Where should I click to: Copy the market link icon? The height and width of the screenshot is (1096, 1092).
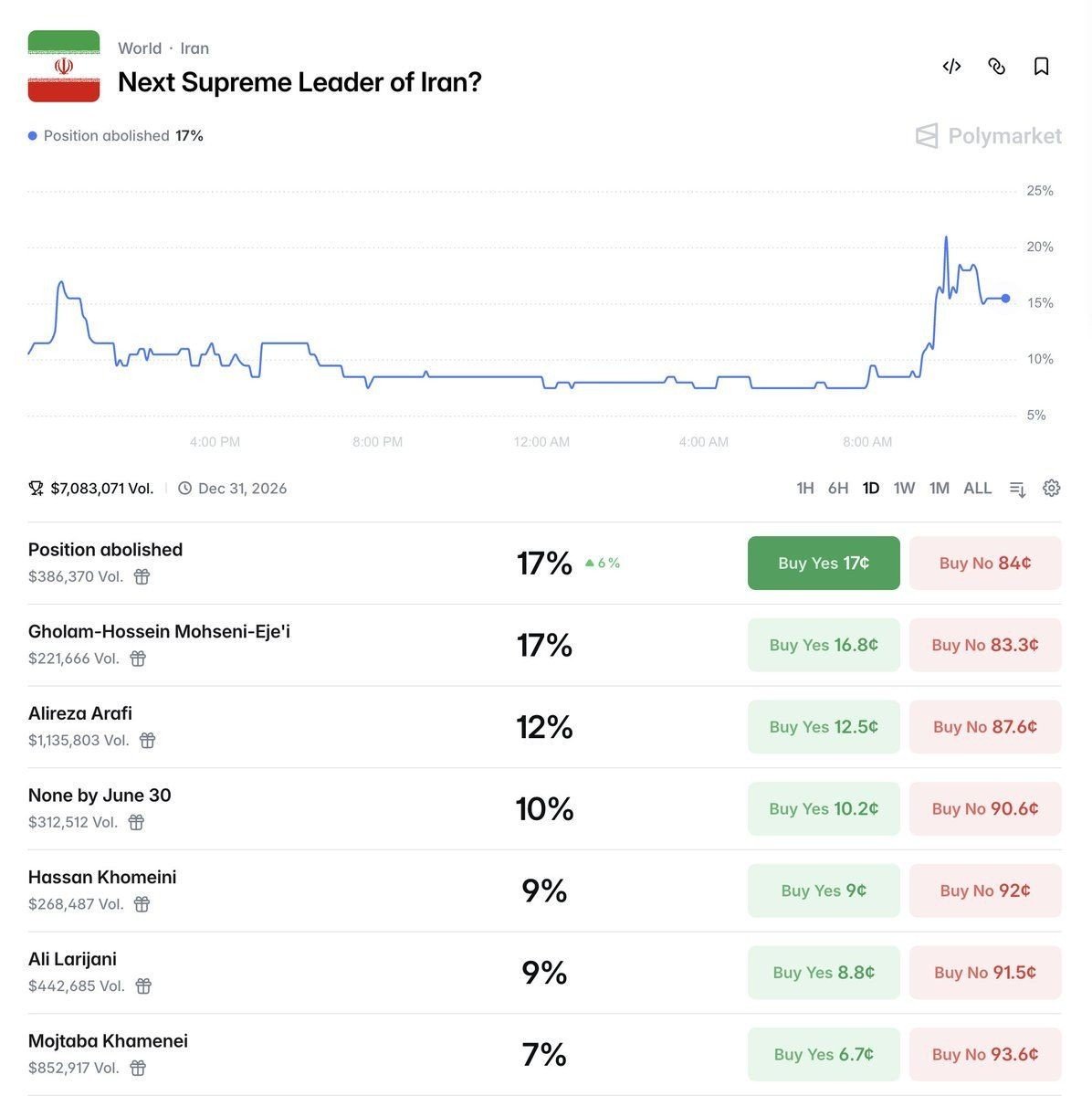[x=996, y=66]
